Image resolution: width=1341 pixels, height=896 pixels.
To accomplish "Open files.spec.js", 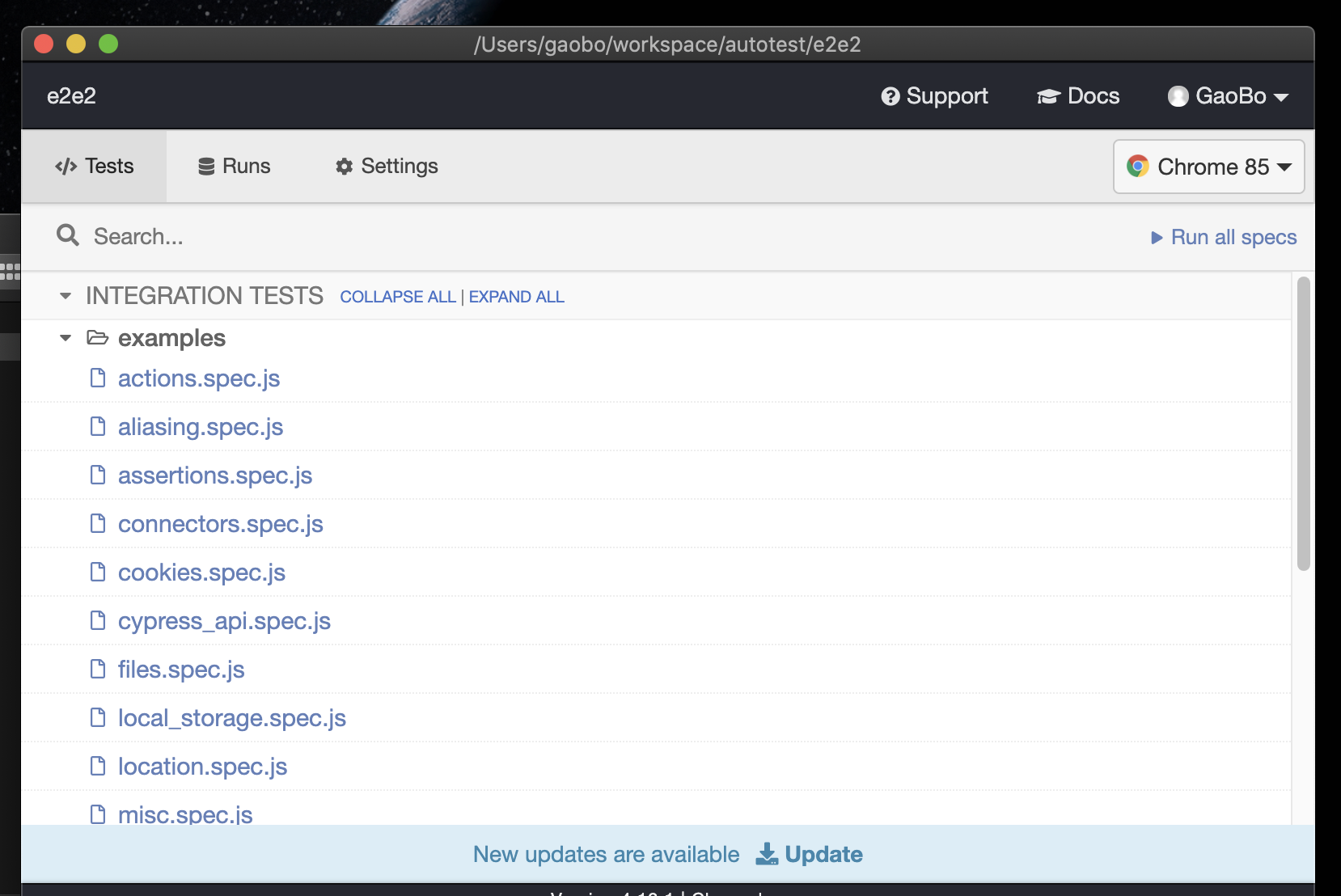I will 181,670.
